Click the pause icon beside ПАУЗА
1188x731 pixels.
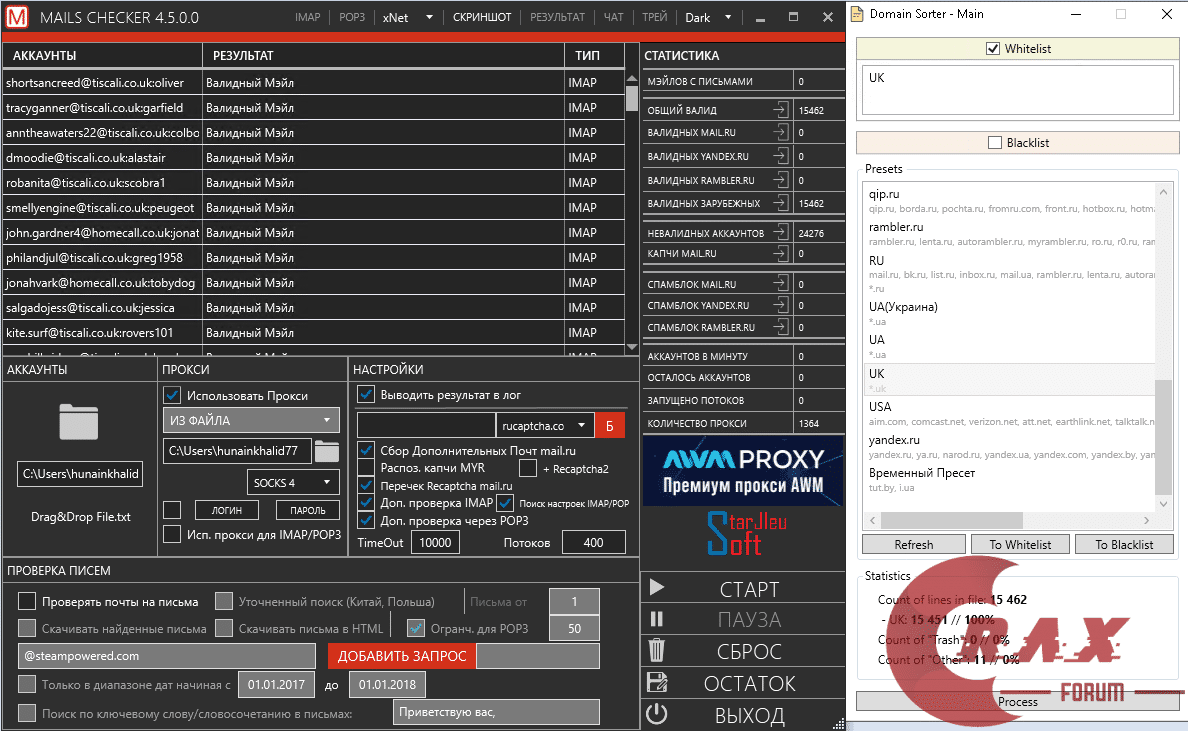[658, 619]
